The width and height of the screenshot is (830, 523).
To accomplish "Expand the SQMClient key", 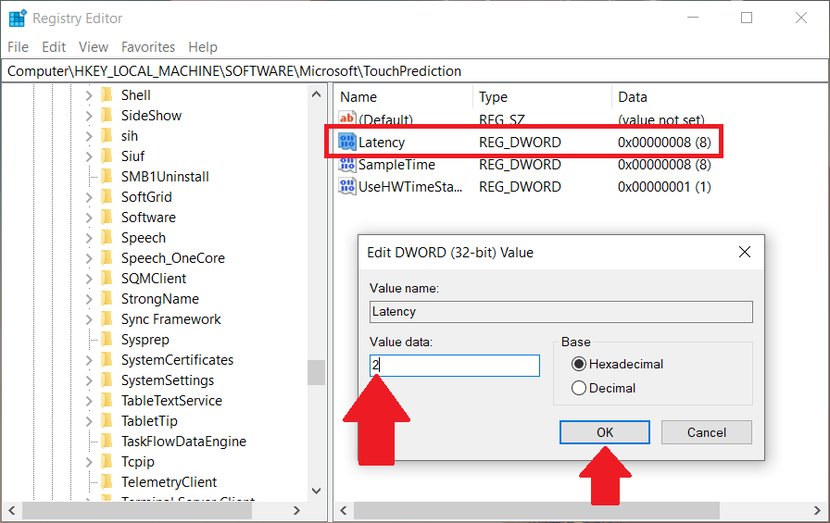I will tap(89, 278).
